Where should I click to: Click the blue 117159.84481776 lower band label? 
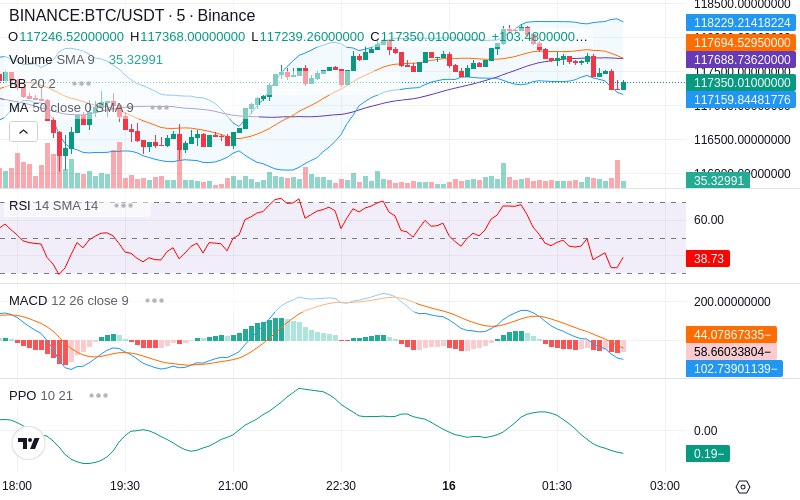click(x=741, y=99)
